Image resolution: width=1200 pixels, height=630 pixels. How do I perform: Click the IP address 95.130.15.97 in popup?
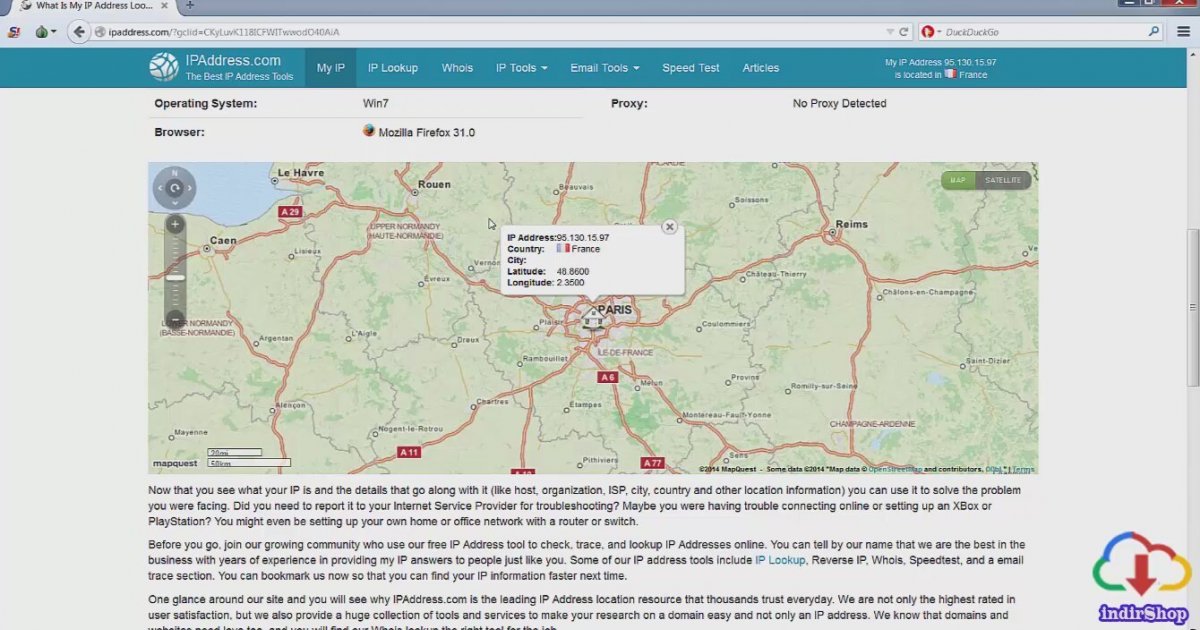tap(583, 238)
